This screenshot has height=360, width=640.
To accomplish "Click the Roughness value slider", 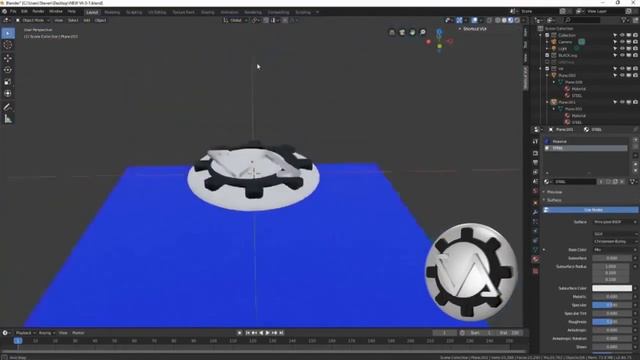I will 612,322.
